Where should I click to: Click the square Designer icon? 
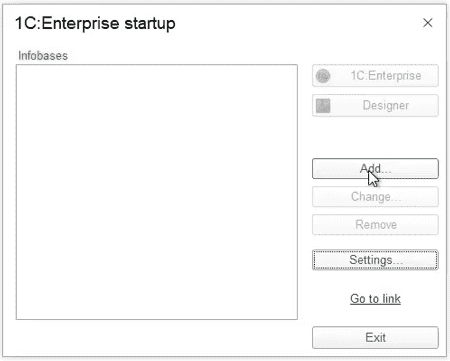click(x=323, y=106)
